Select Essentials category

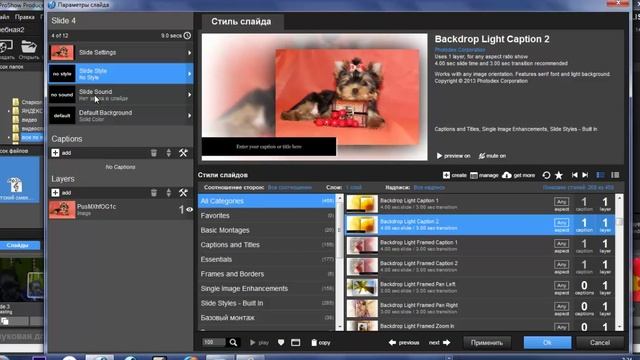267,260
